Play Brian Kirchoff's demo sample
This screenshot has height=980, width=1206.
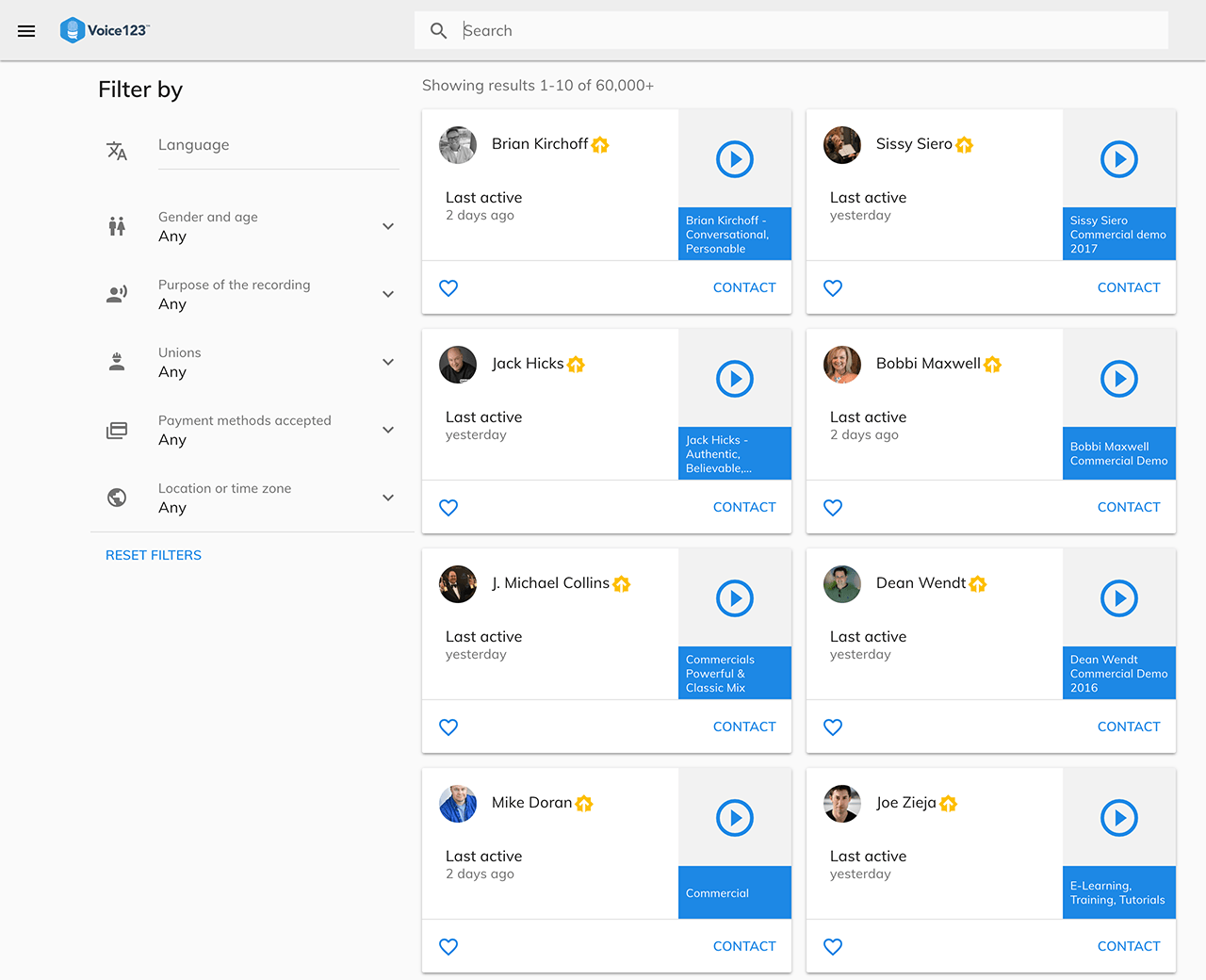pyautogui.click(x=735, y=159)
